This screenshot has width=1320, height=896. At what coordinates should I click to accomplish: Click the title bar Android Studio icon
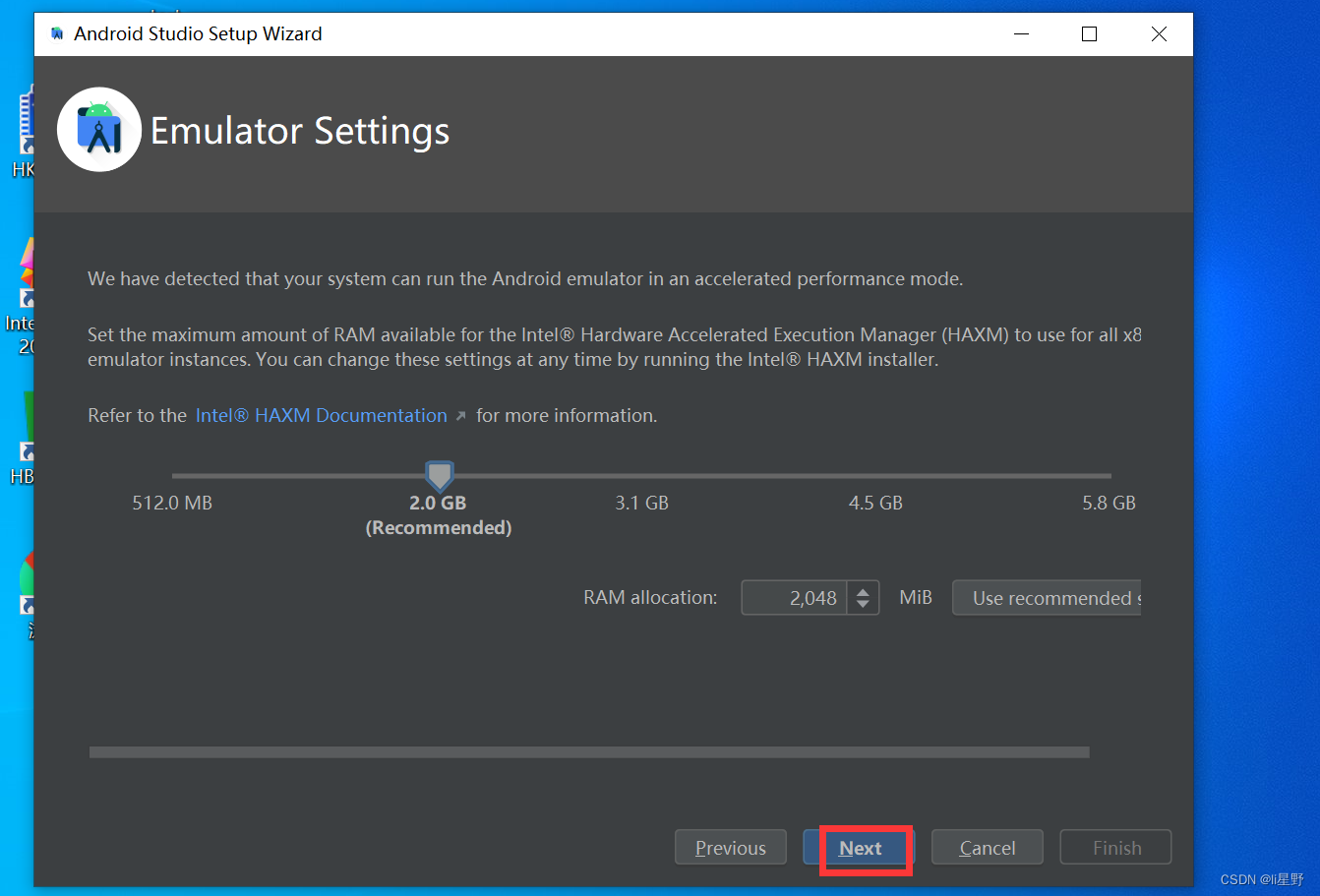57,33
